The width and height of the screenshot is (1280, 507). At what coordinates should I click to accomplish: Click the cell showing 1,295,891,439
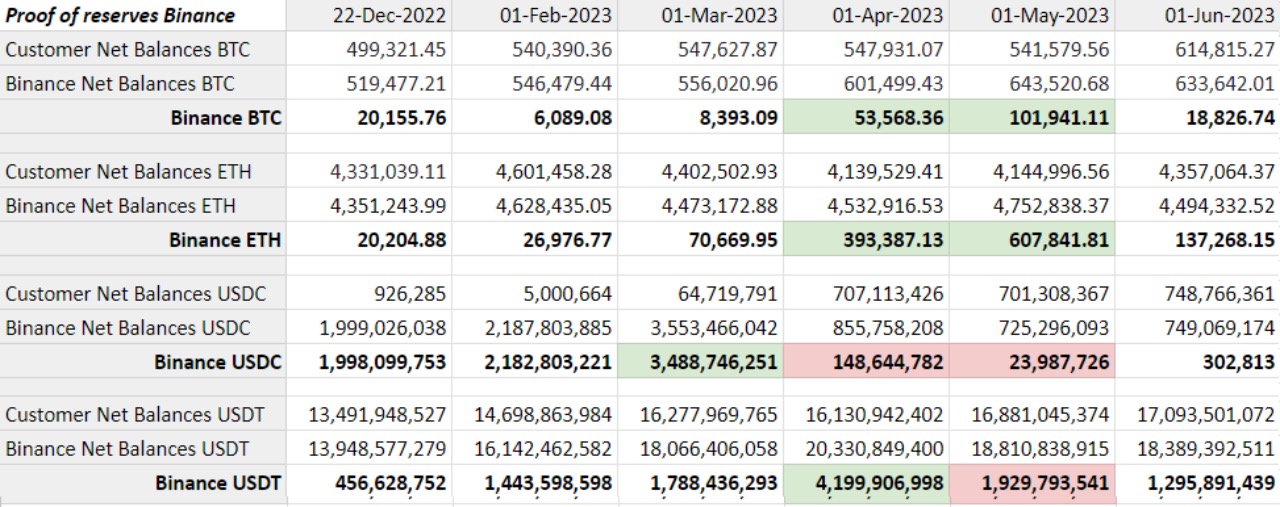[x=1198, y=483]
